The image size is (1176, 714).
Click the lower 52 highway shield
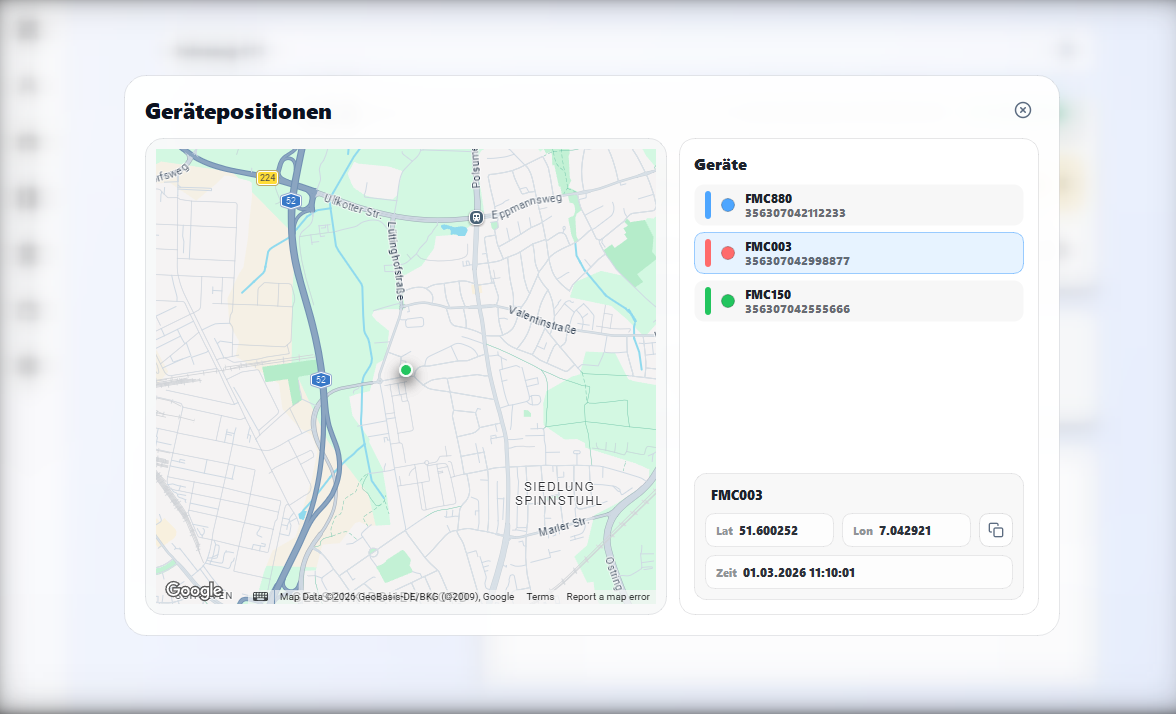[x=321, y=380]
